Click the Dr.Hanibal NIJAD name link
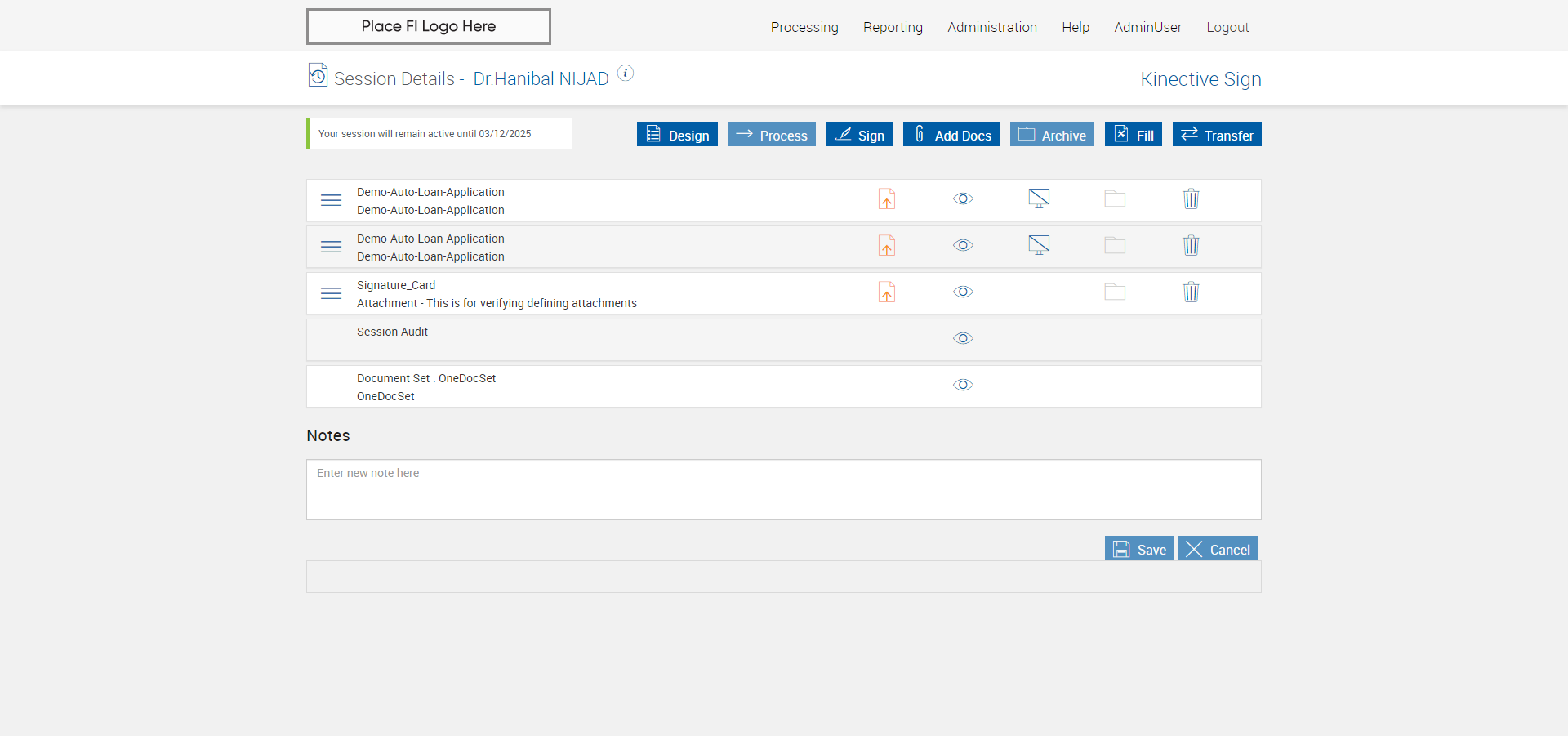The image size is (1568, 736). pyautogui.click(x=541, y=78)
